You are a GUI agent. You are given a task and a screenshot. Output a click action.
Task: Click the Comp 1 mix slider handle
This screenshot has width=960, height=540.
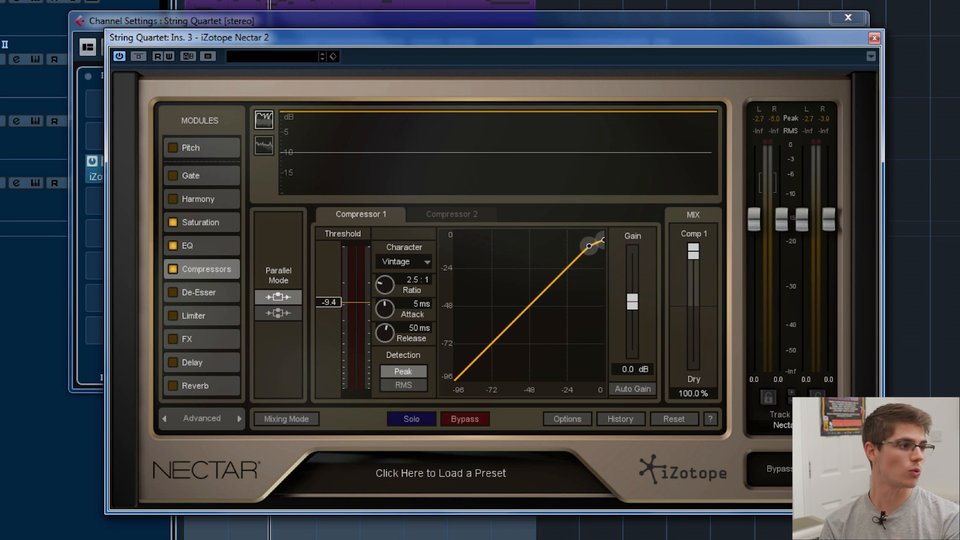click(693, 251)
